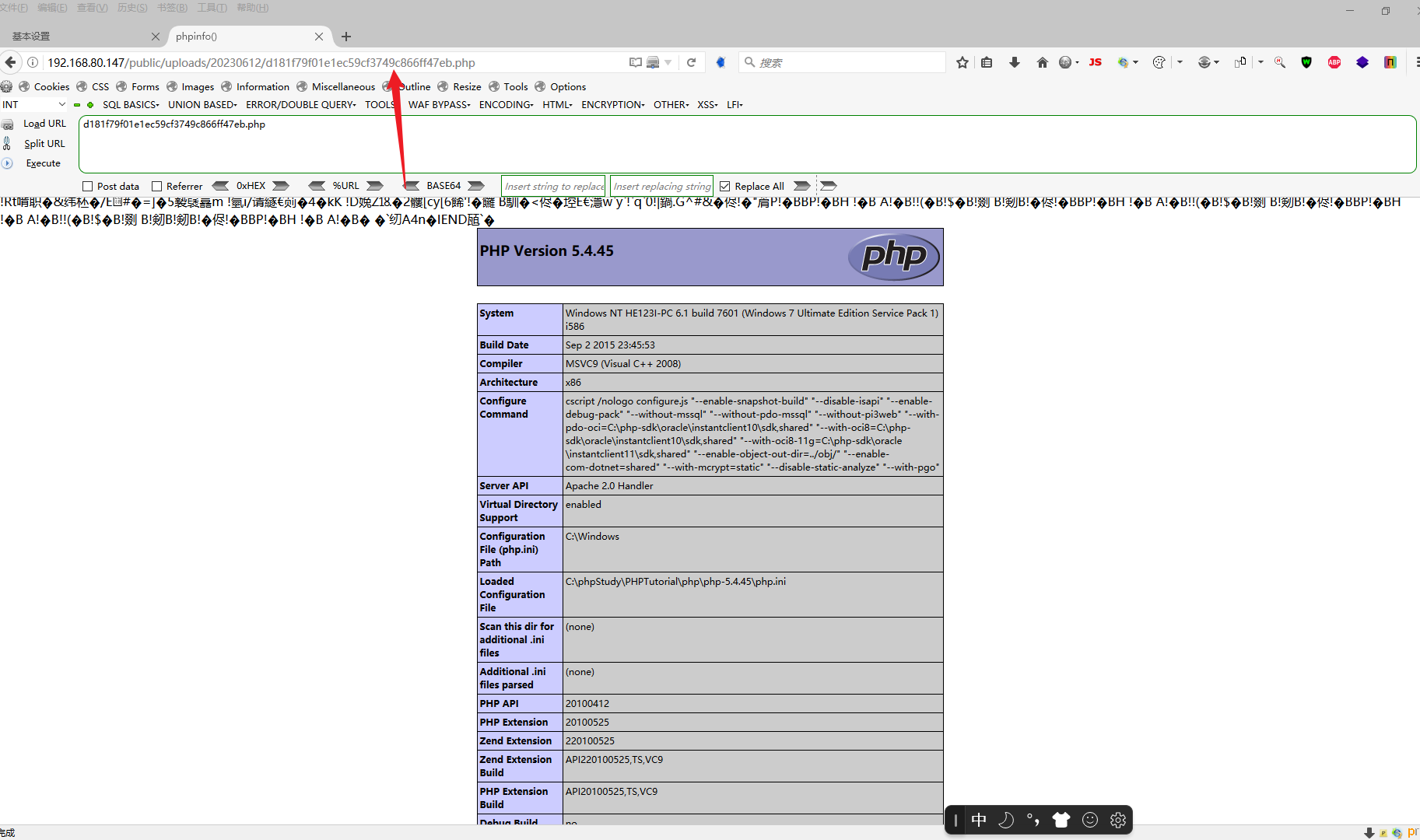This screenshot has width=1420, height=840.
Task: Expand the ENCRYPTION menu
Action: pos(613,105)
